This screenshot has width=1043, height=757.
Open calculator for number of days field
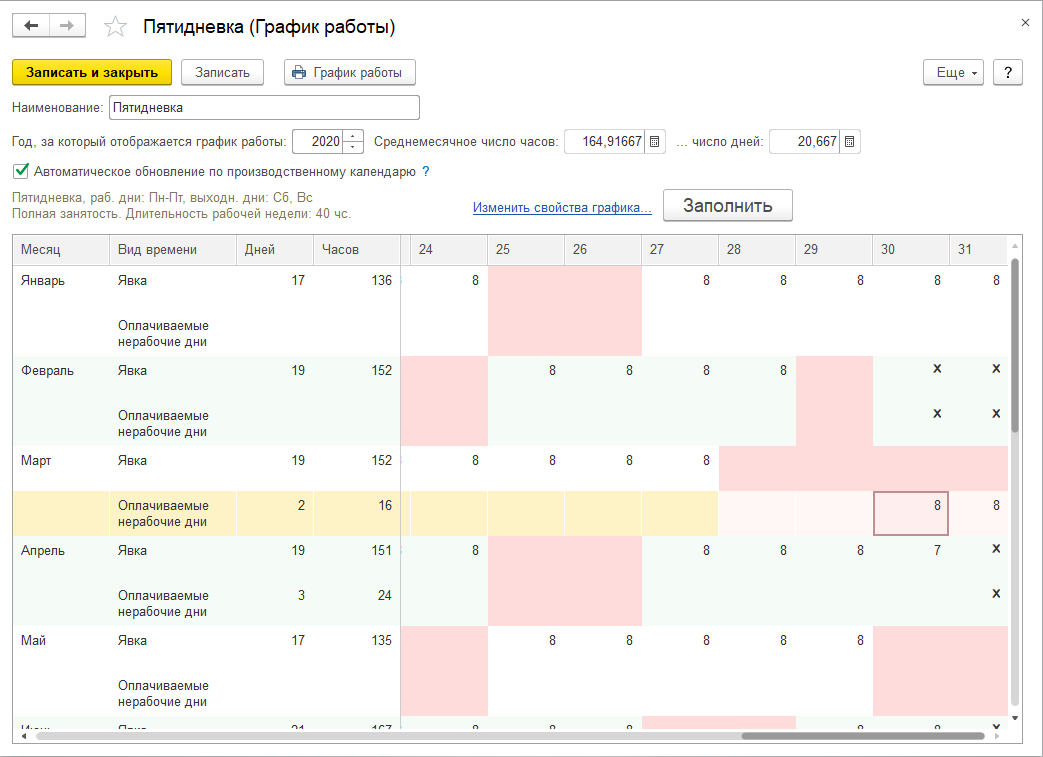tap(849, 141)
